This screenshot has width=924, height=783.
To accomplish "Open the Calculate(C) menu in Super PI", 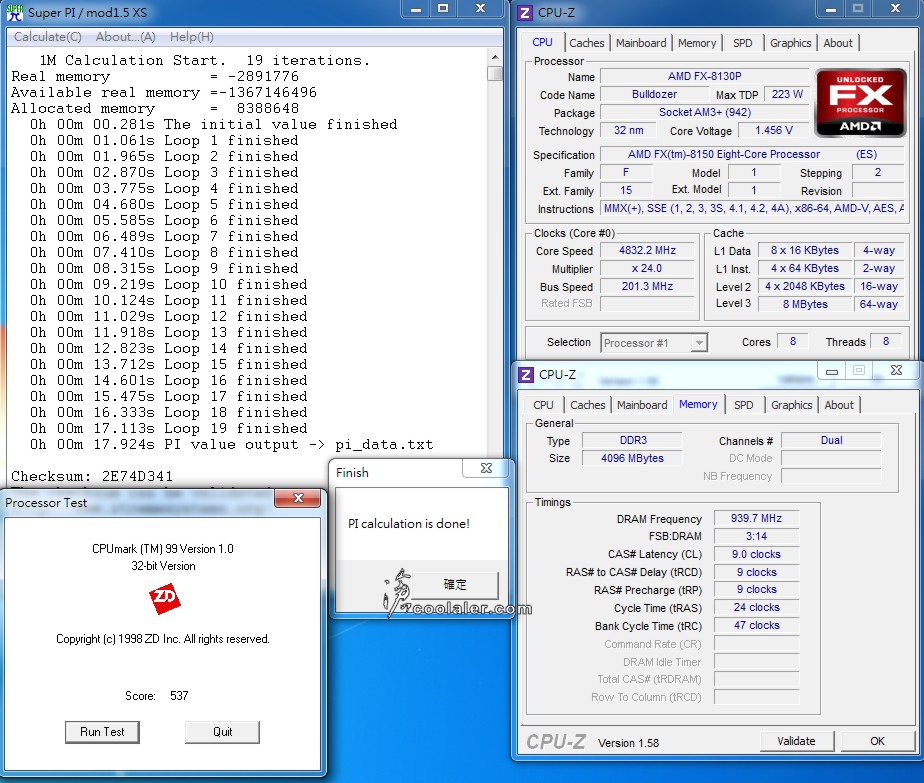I will click(48, 37).
